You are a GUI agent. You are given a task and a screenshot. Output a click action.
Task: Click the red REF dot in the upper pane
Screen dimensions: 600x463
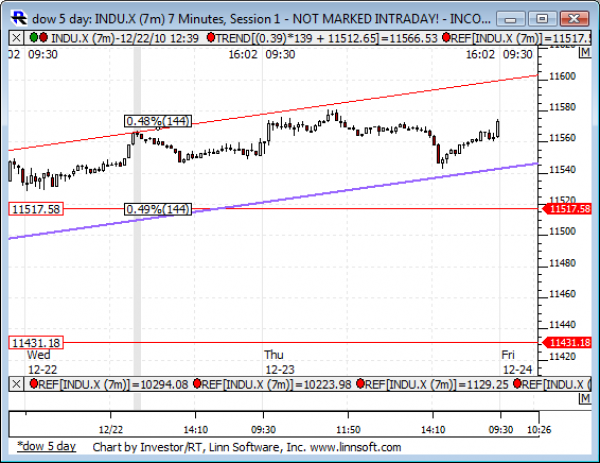[446, 37]
